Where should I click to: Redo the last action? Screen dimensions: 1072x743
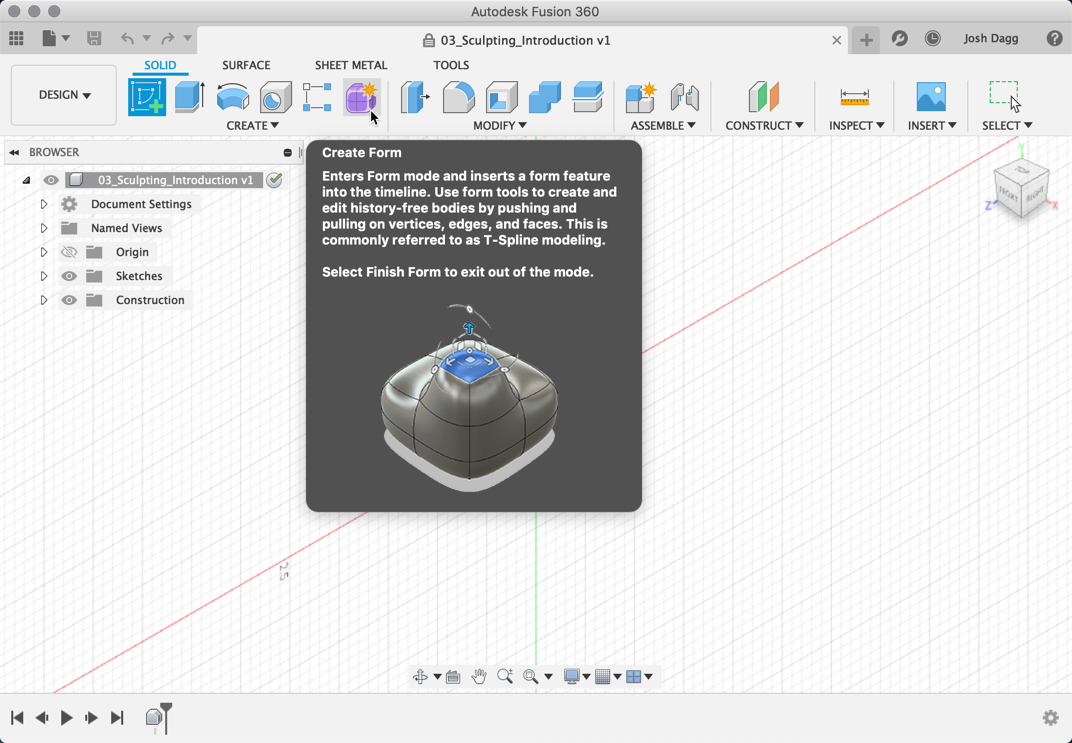(168, 38)
